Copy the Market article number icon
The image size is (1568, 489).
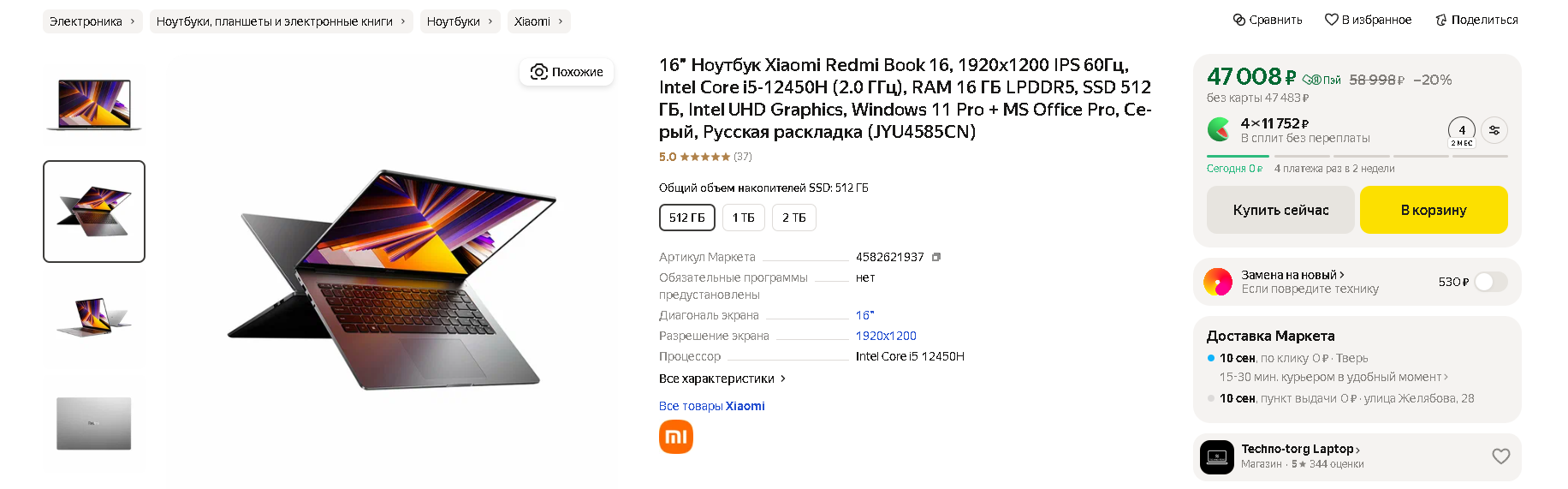936,257
